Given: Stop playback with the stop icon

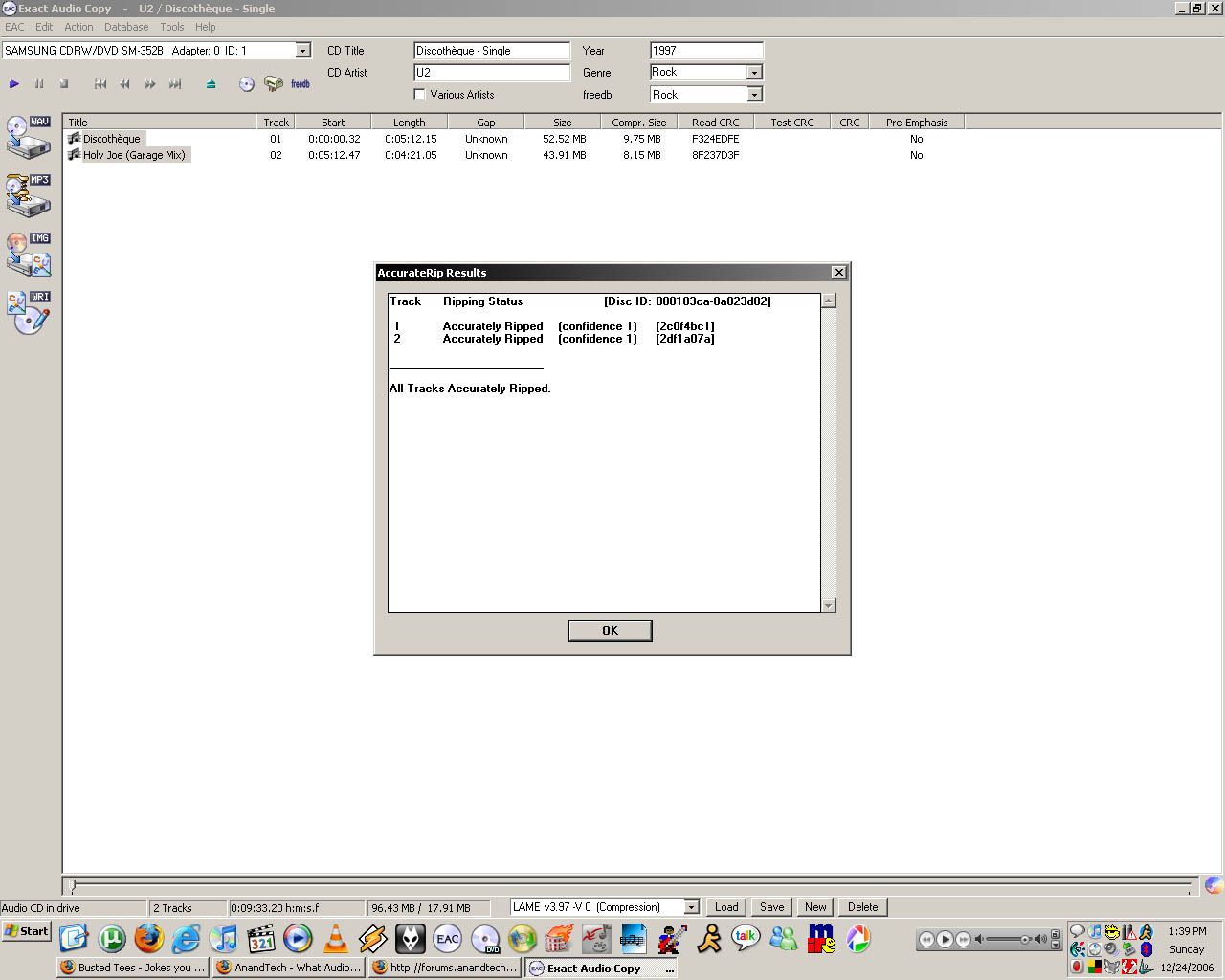Looking at the screenshot, I should tap(64, 84).
